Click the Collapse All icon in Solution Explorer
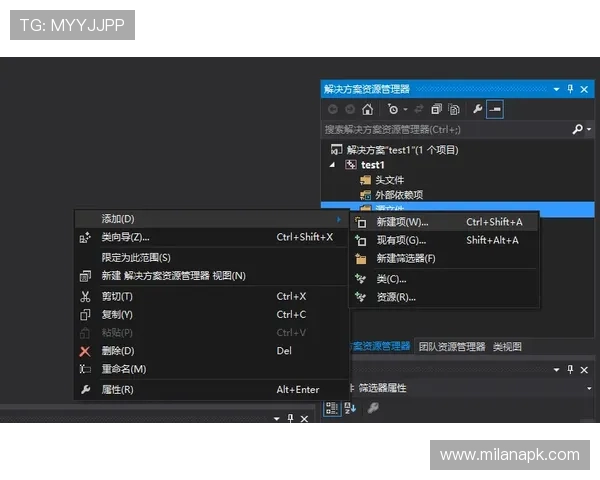Image resolution: width=600 pixels, height=480 pixels. (x=436, y=109)
